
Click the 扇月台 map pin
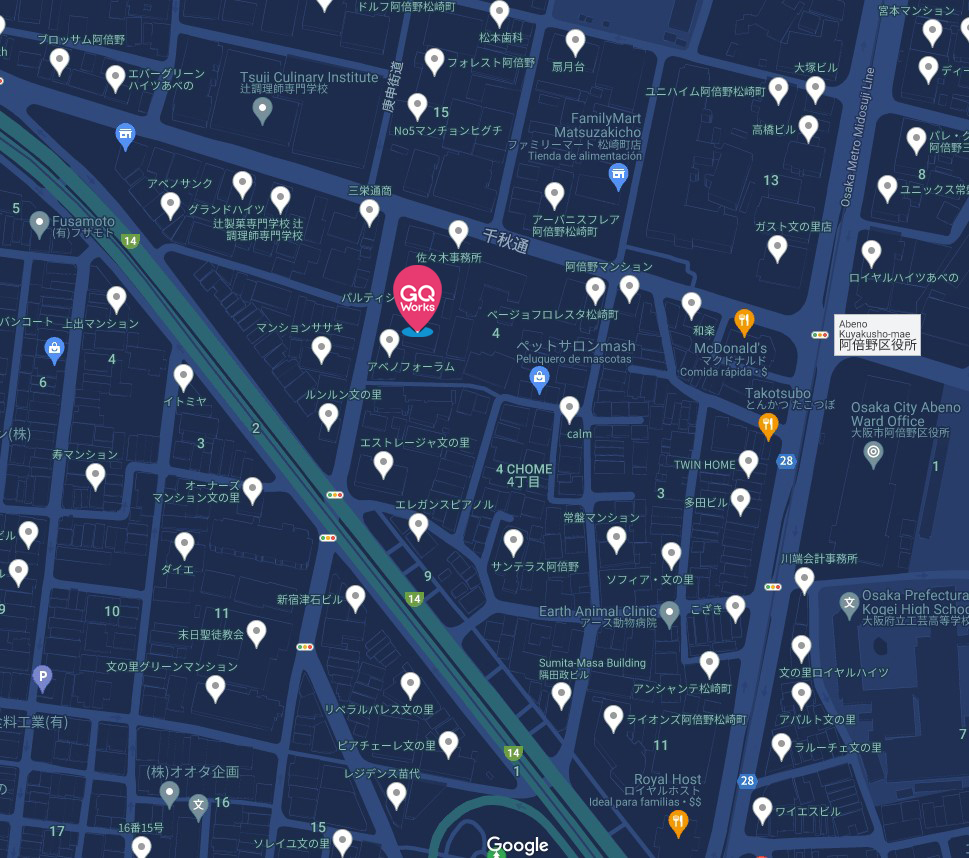[575, 43]
